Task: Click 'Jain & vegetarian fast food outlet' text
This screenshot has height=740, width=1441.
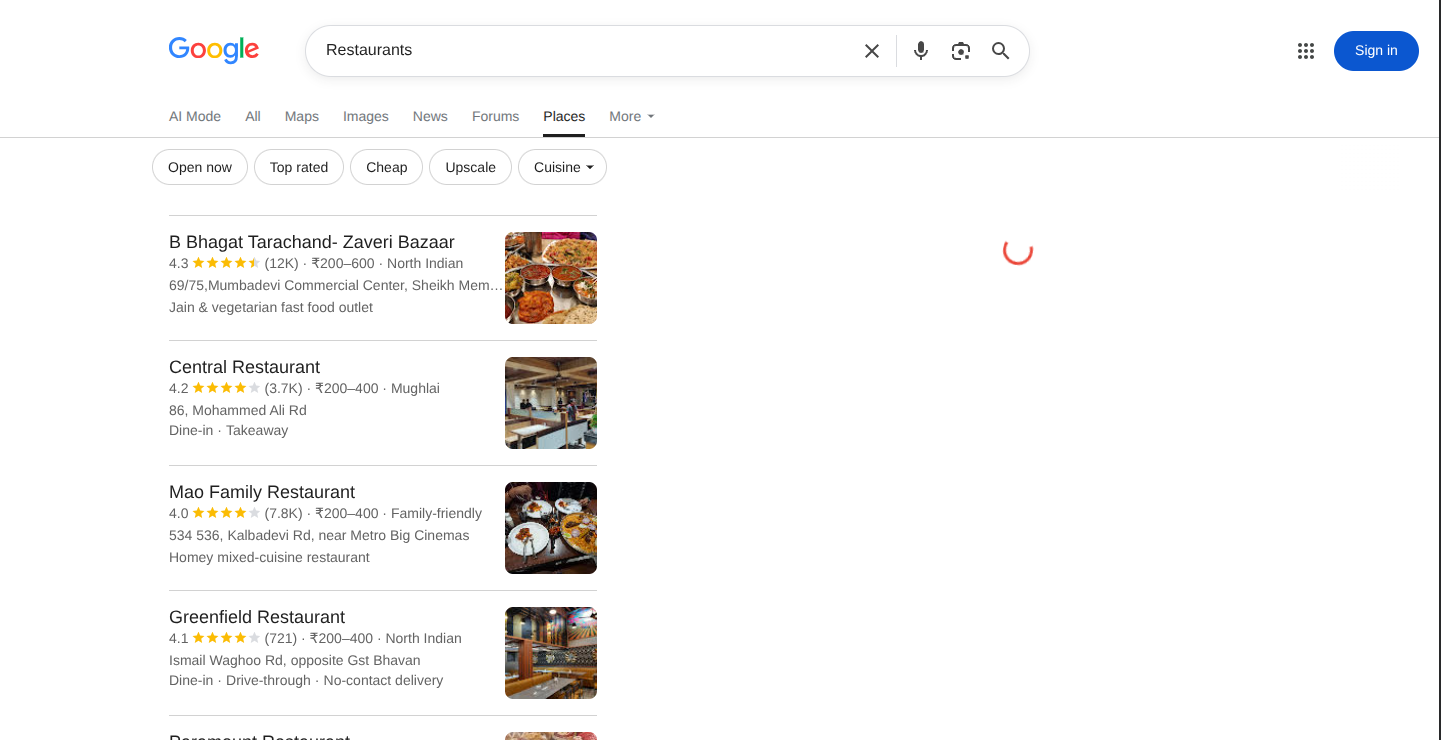Action: (x=271, y=307)
